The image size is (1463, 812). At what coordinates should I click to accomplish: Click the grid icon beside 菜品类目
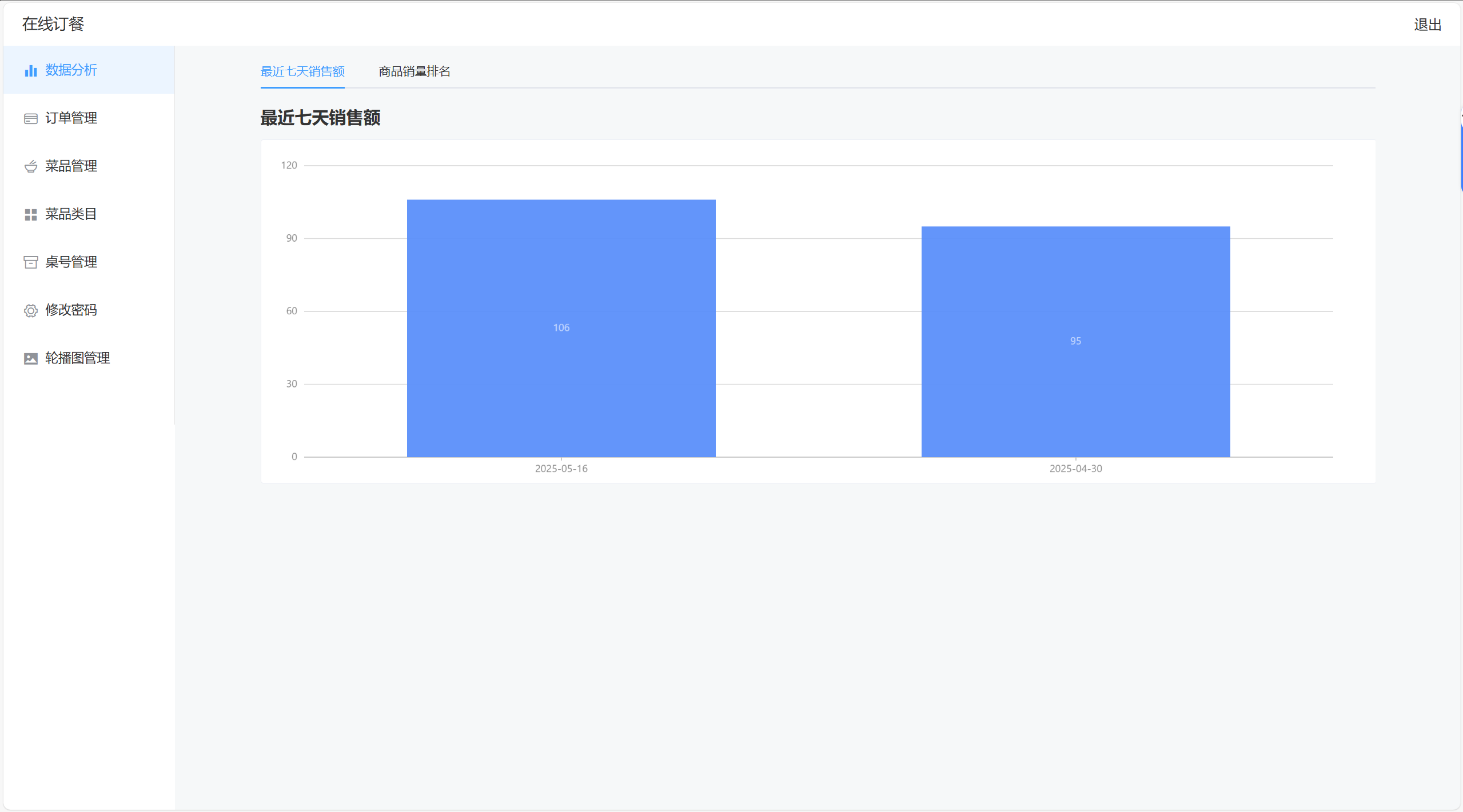click(31, 214)
